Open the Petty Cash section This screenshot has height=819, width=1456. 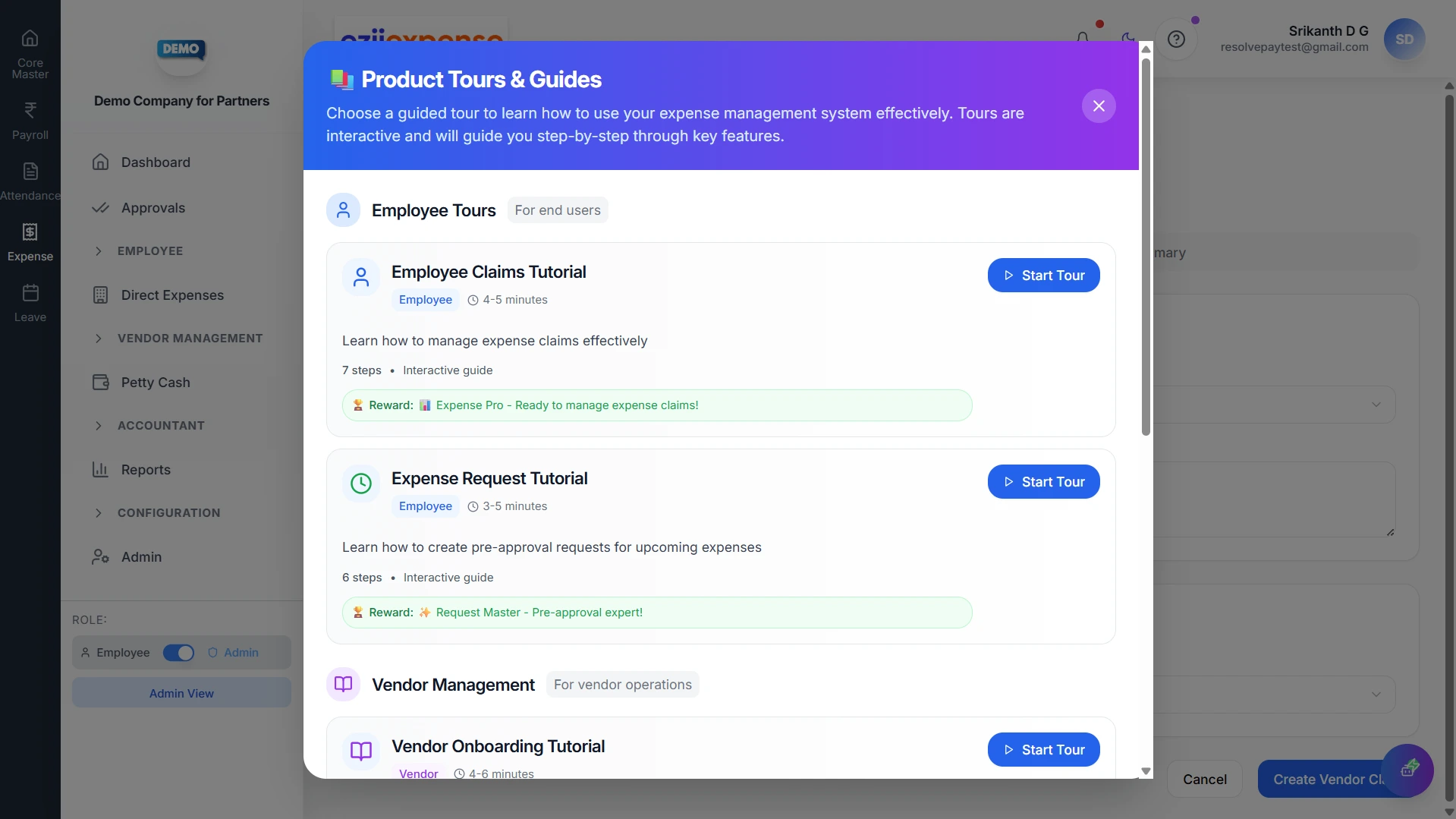click(156, 382)
